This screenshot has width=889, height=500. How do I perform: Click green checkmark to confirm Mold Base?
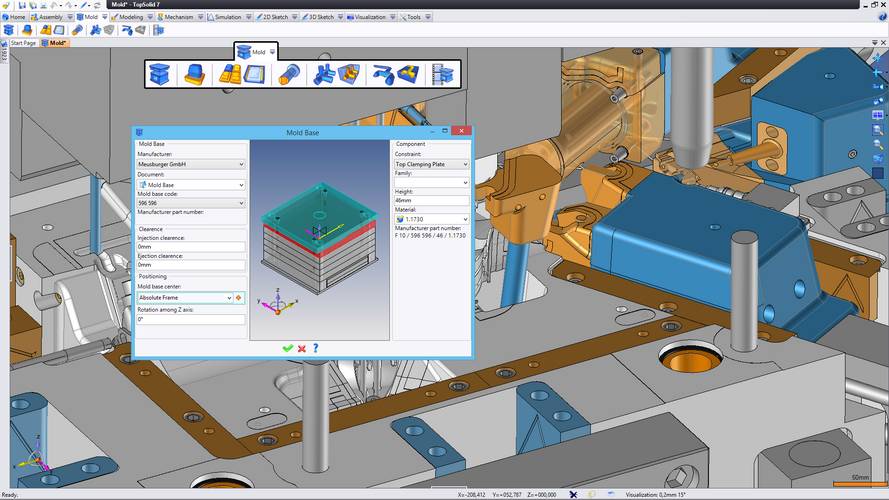[288, 348]
